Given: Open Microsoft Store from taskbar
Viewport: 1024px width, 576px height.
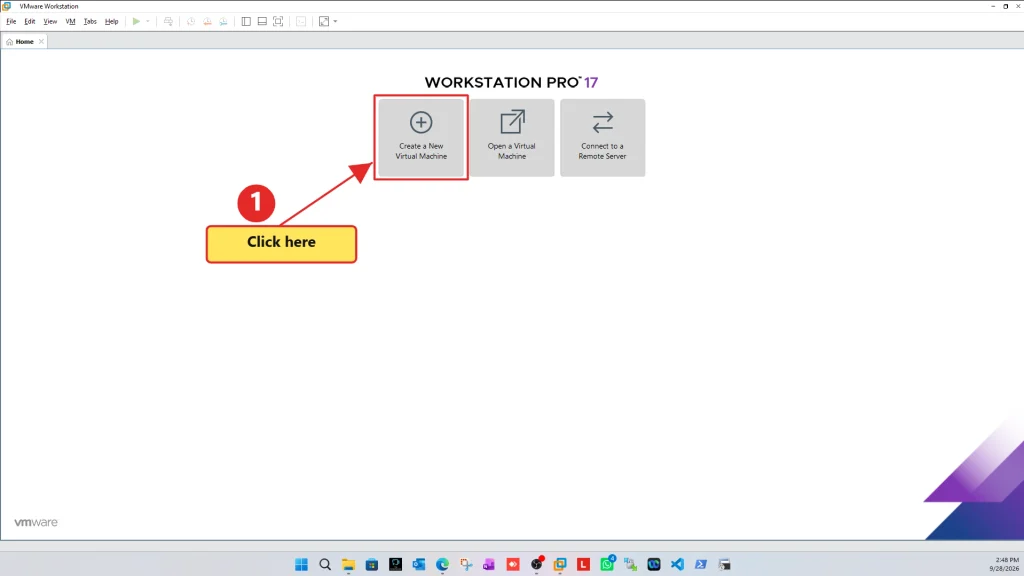Looking at the screenshot, I should coord(372,564).
